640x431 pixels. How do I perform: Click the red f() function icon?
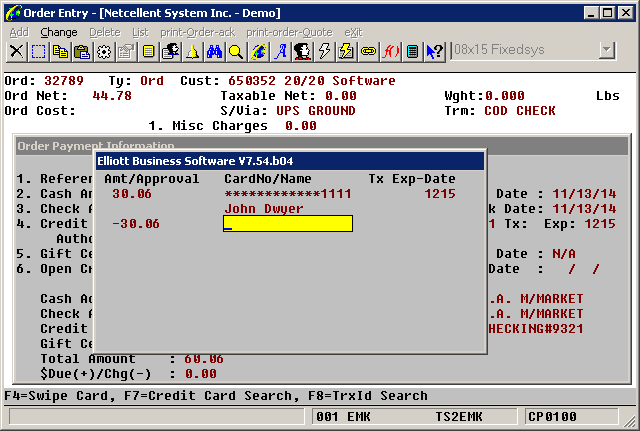pyautogui.click(x=391, y=51)
